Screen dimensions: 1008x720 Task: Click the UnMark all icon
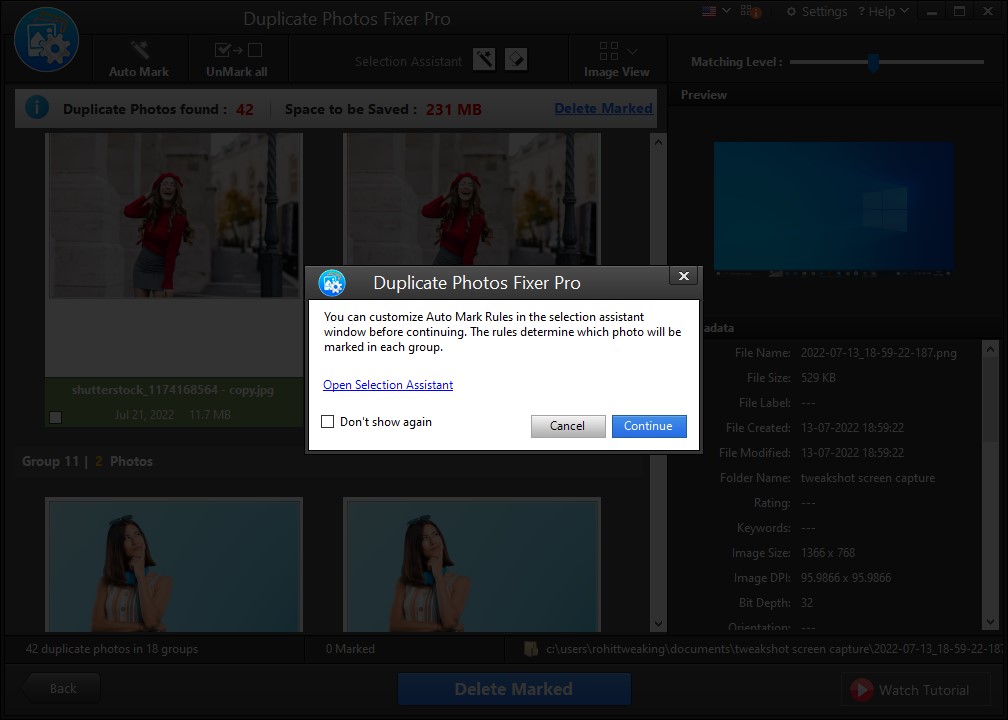(x=236, y=47)
